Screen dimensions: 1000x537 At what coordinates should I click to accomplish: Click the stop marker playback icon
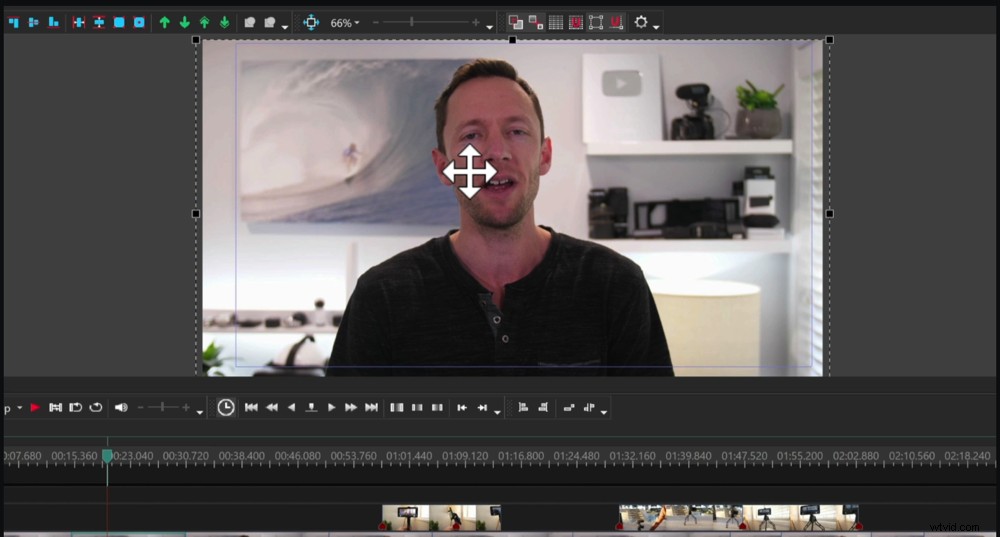click(311, 408)
